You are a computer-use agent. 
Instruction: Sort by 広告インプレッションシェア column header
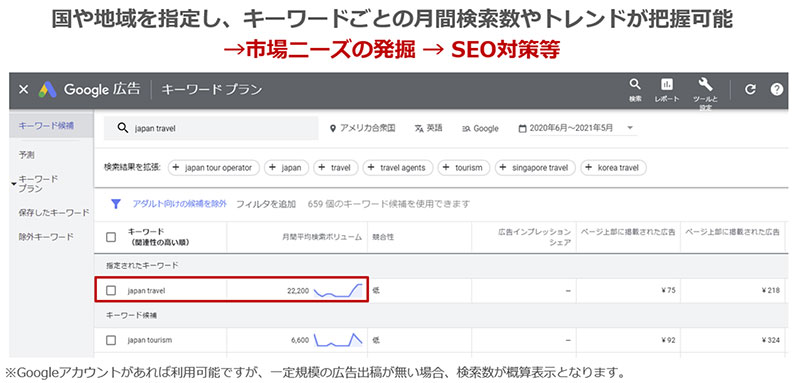534,237
